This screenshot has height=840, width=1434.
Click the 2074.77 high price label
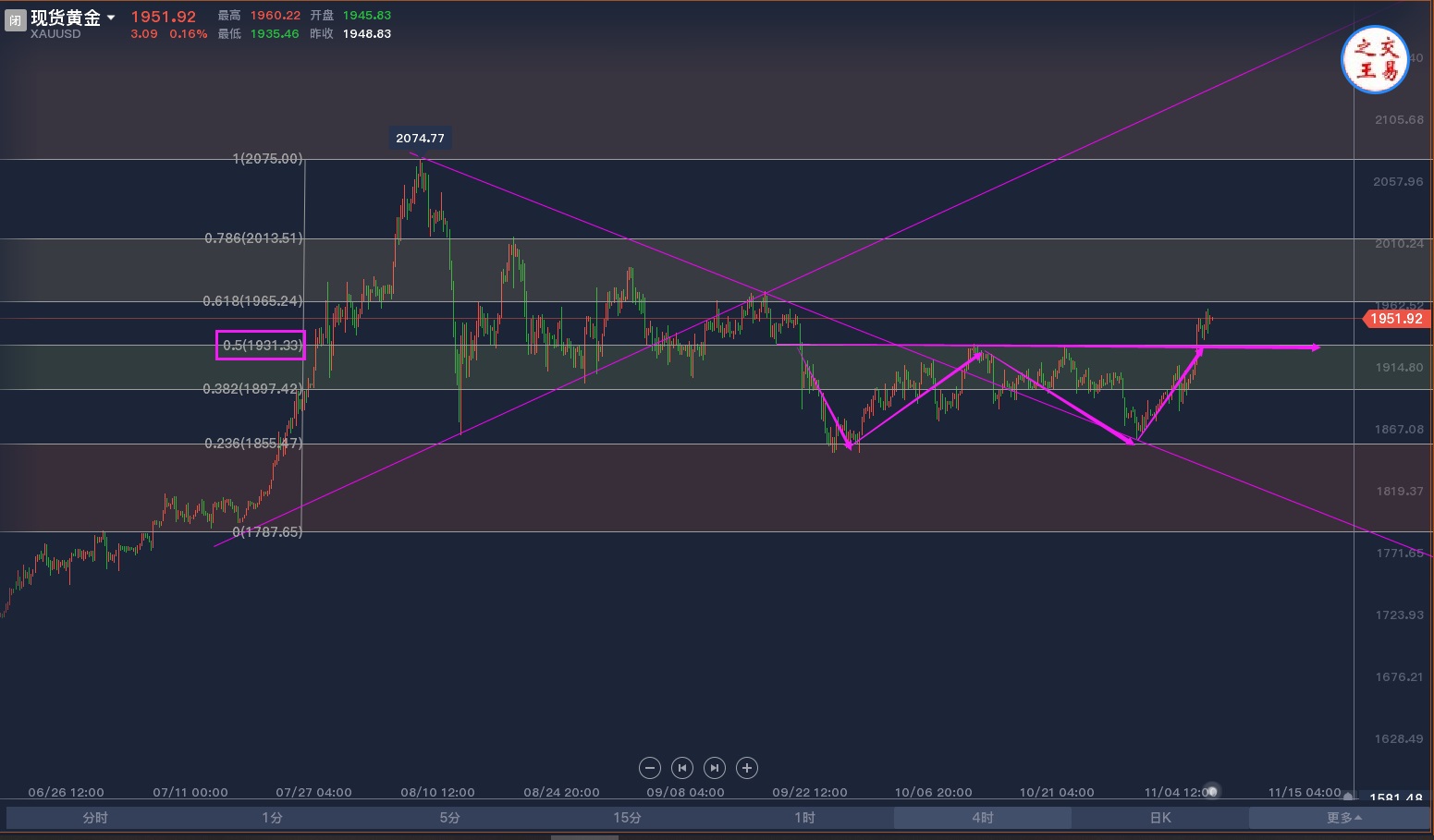click(420, 139)
